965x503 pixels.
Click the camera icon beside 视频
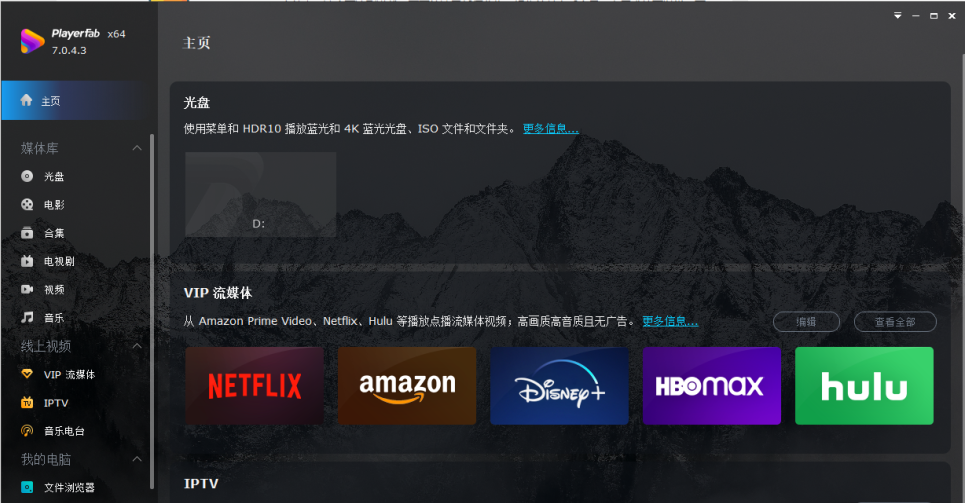pyautogui.click(x=27, y=289)
